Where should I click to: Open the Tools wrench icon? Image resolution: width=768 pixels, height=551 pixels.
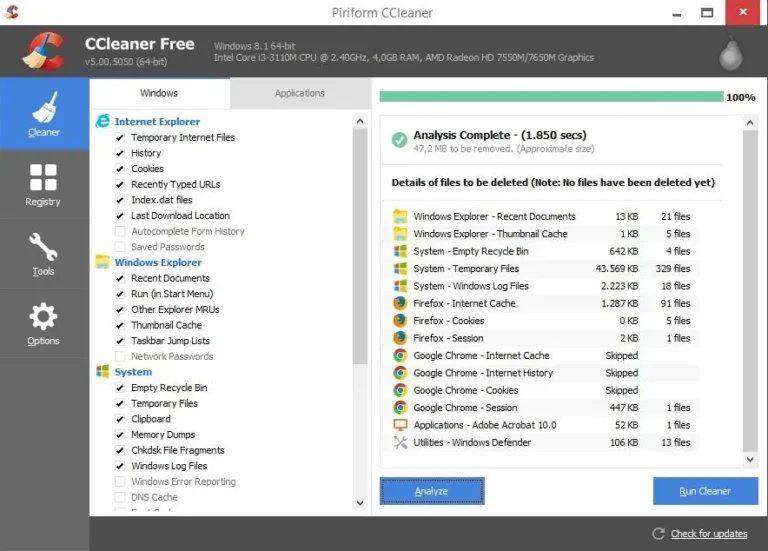coord(43,246)
